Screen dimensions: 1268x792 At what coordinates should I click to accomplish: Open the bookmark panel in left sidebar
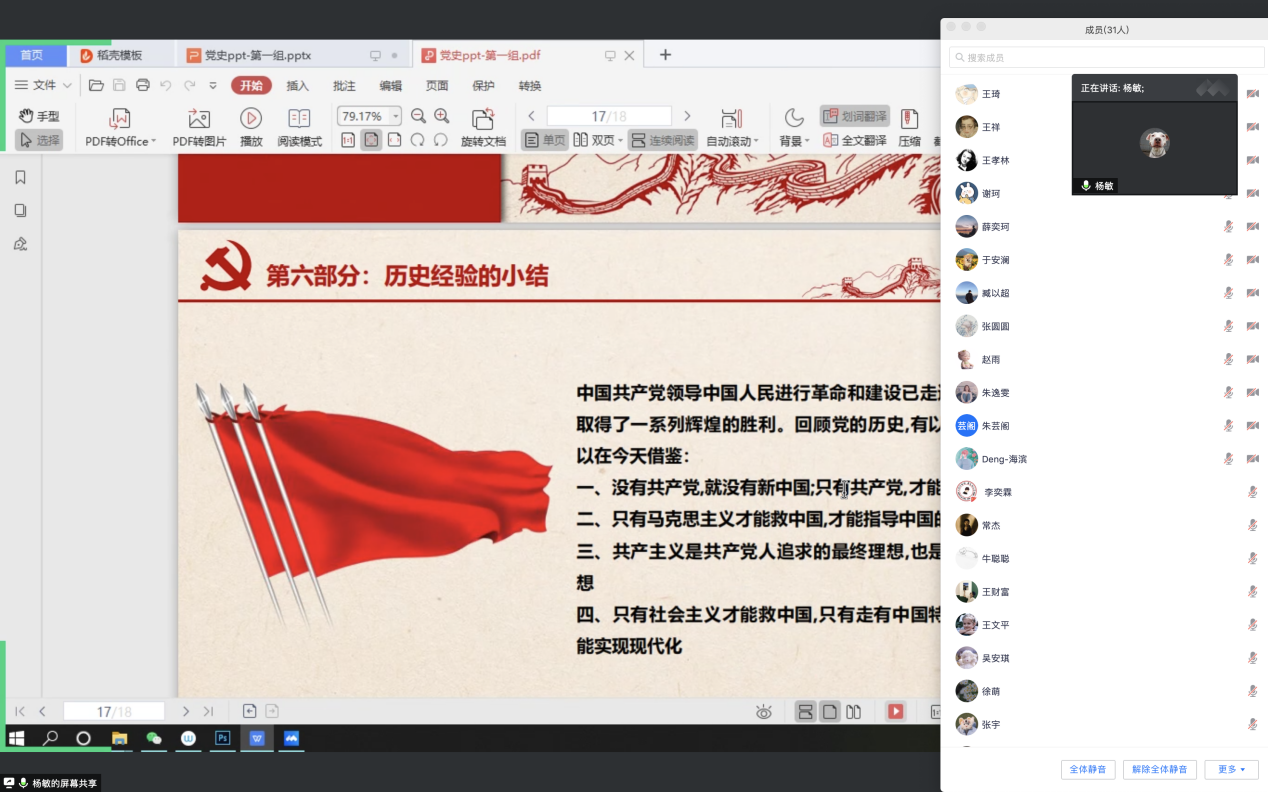pos(20,178)
